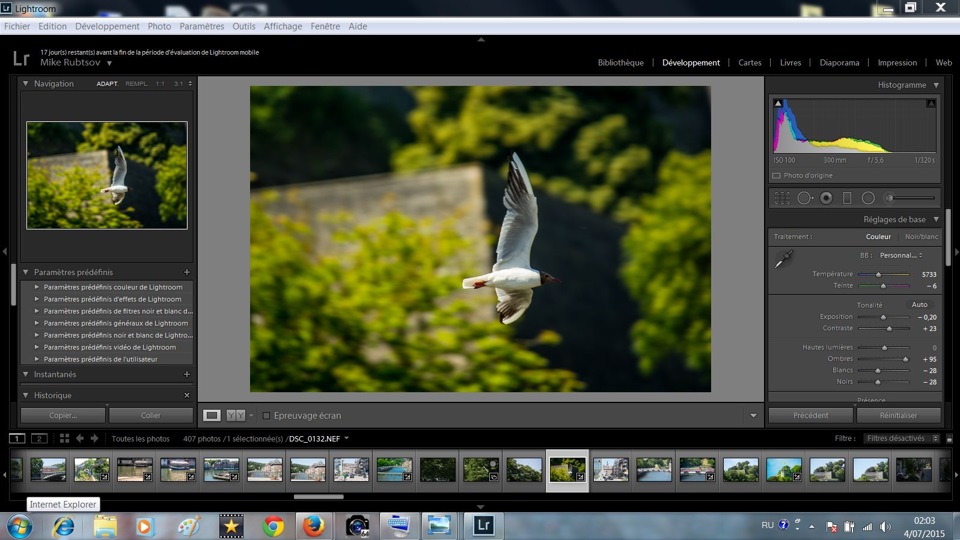This screenshot has width=960, height=540.
Task: Click the Réinitialiser button
Action: (x=898, y=415)
